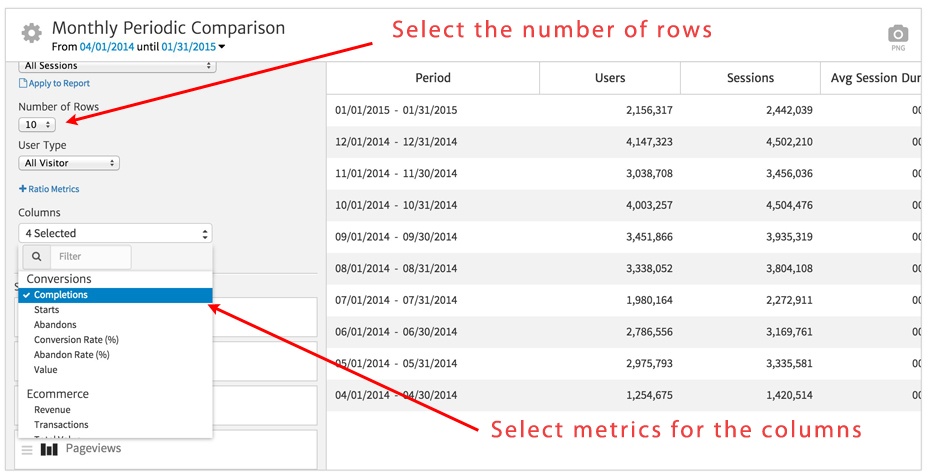Click the Ratio Metrics link

(49, 189)
